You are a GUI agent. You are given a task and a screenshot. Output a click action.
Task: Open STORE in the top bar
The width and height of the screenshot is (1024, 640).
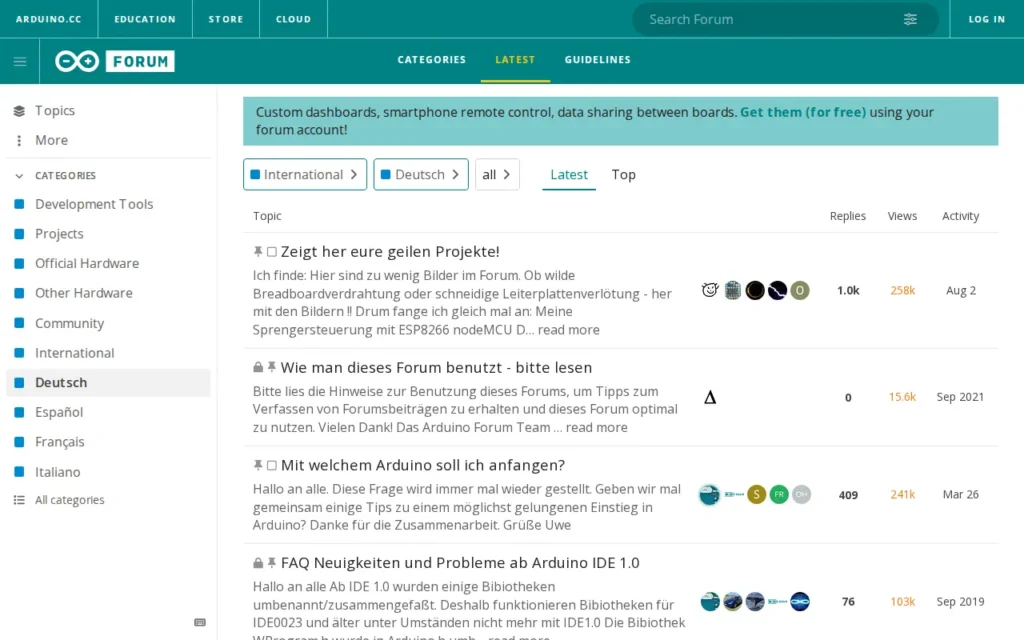point(226,19)
